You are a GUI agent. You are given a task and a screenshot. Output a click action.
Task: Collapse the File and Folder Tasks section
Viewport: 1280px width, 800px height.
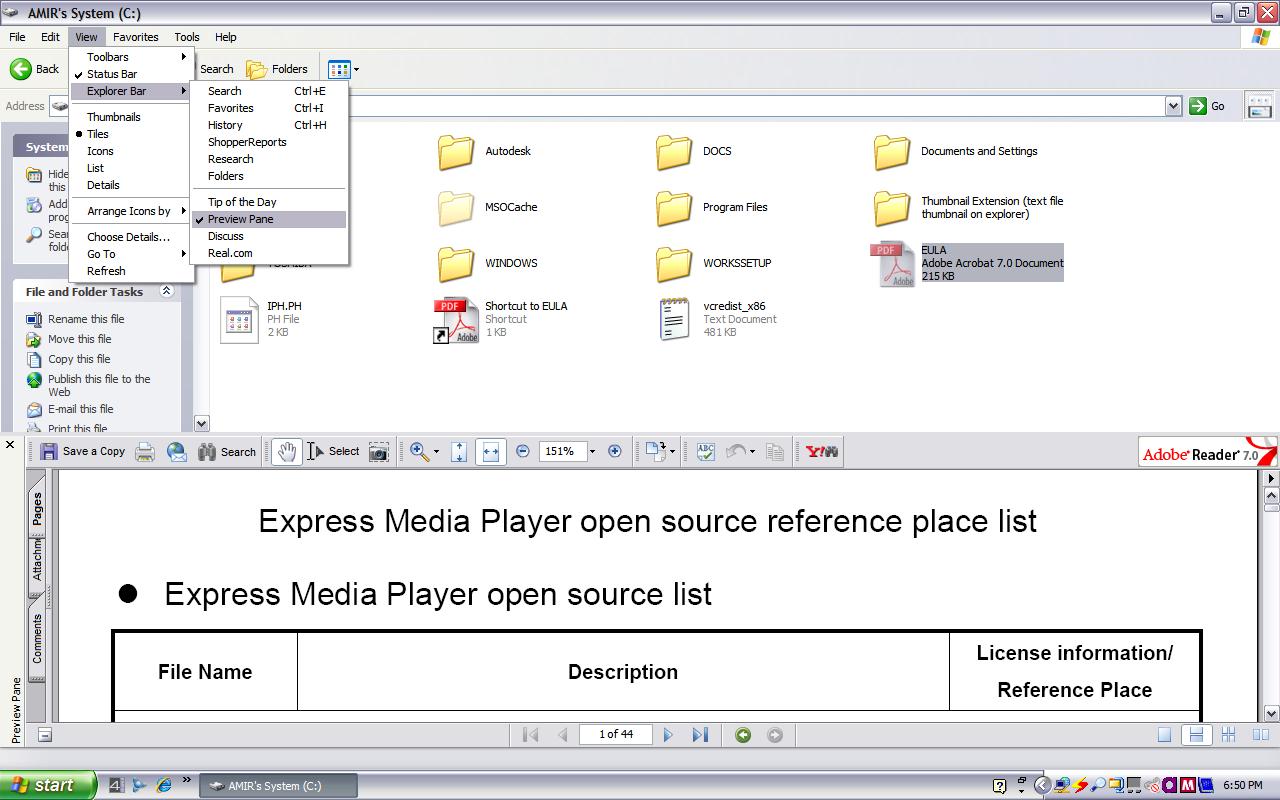tap(167, 292)
